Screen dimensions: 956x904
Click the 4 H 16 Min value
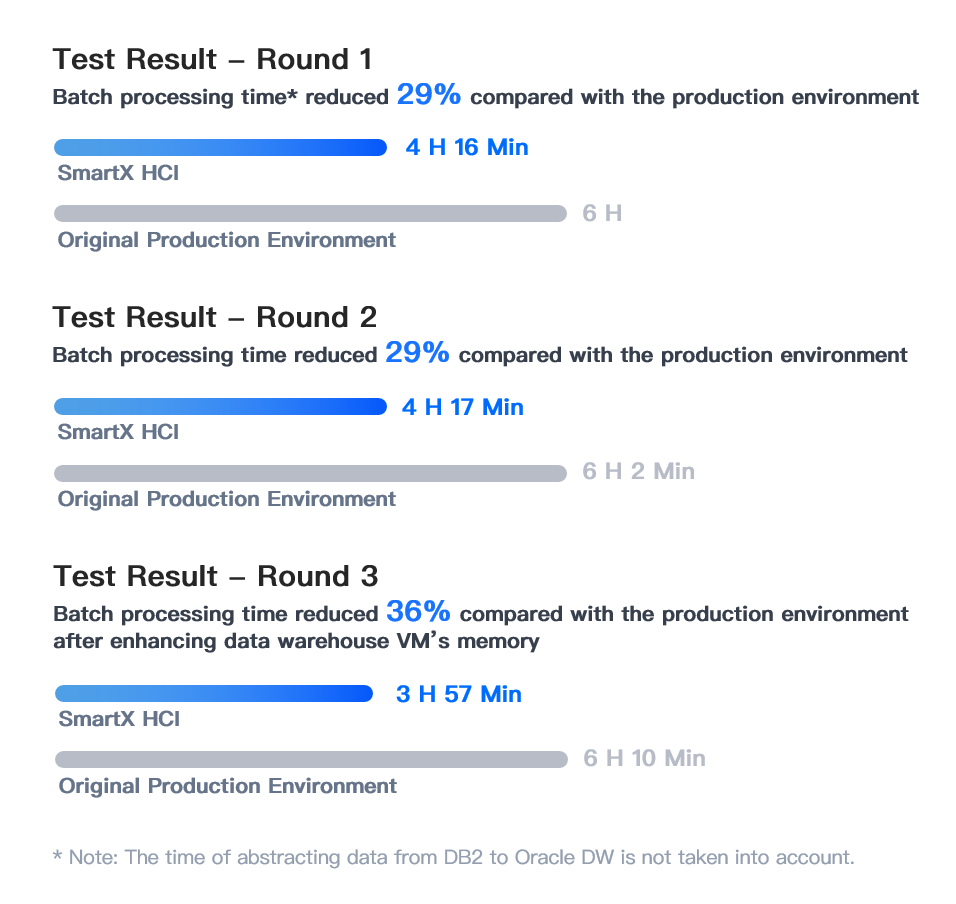(x=467, y=148)
